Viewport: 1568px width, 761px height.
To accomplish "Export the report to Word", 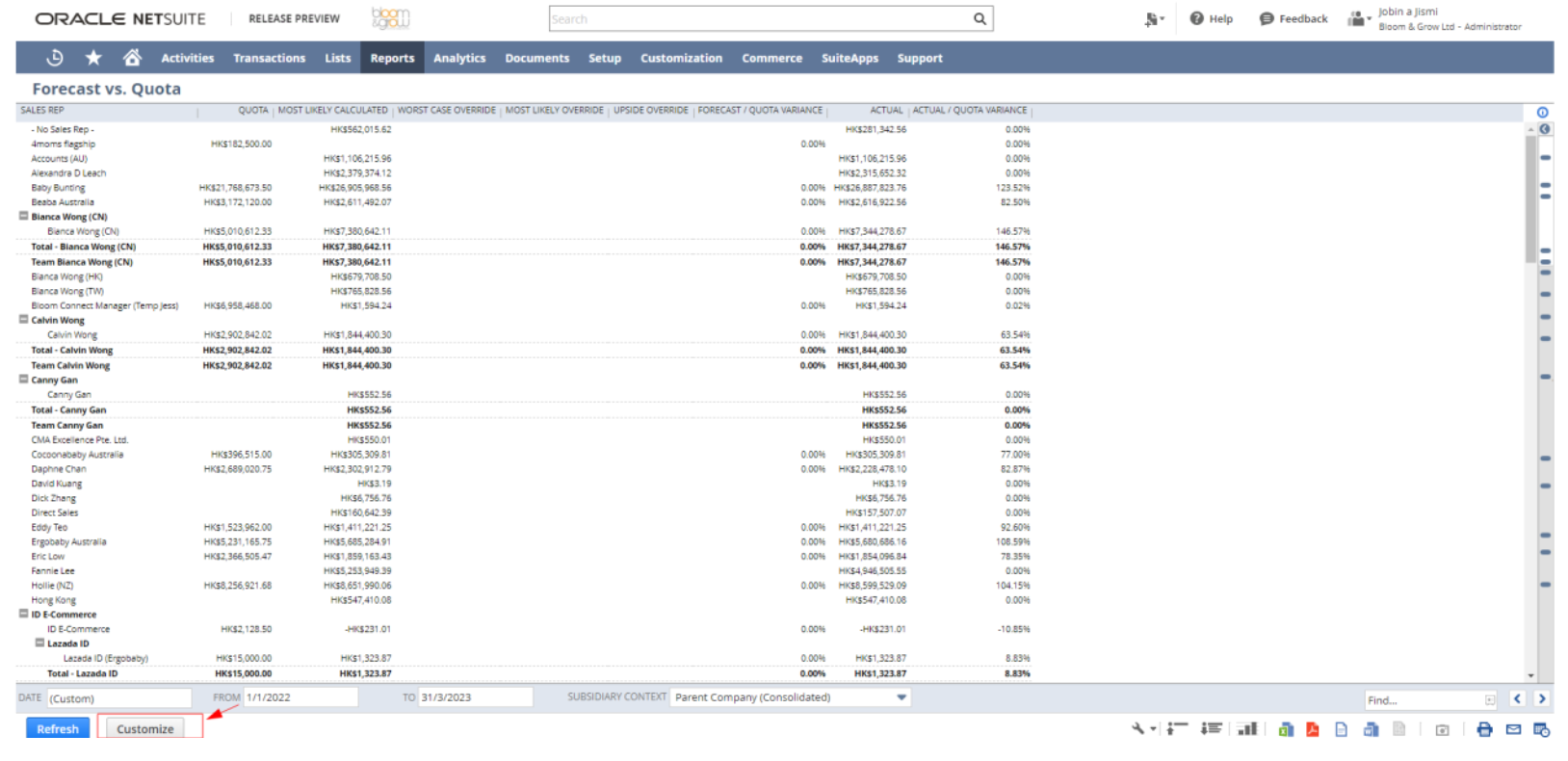I will coord(1371,729).
